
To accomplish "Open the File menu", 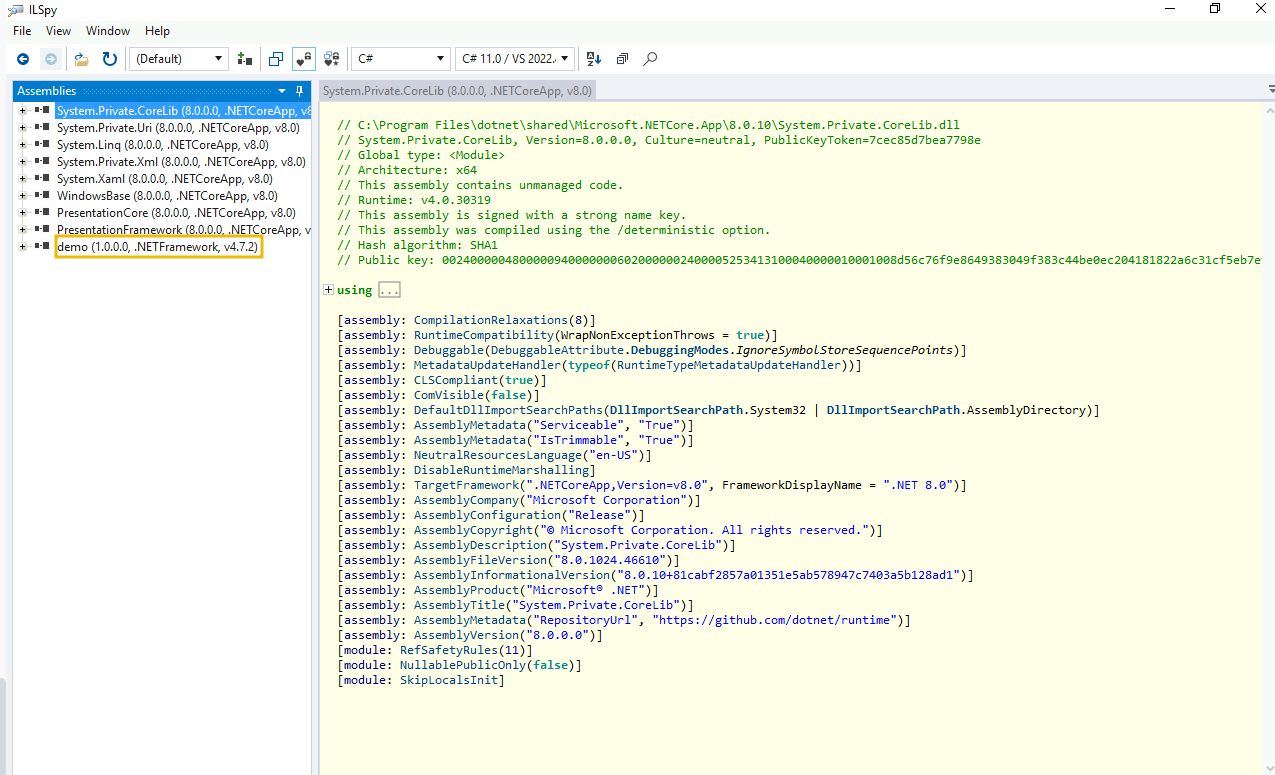I will point(22,31).
